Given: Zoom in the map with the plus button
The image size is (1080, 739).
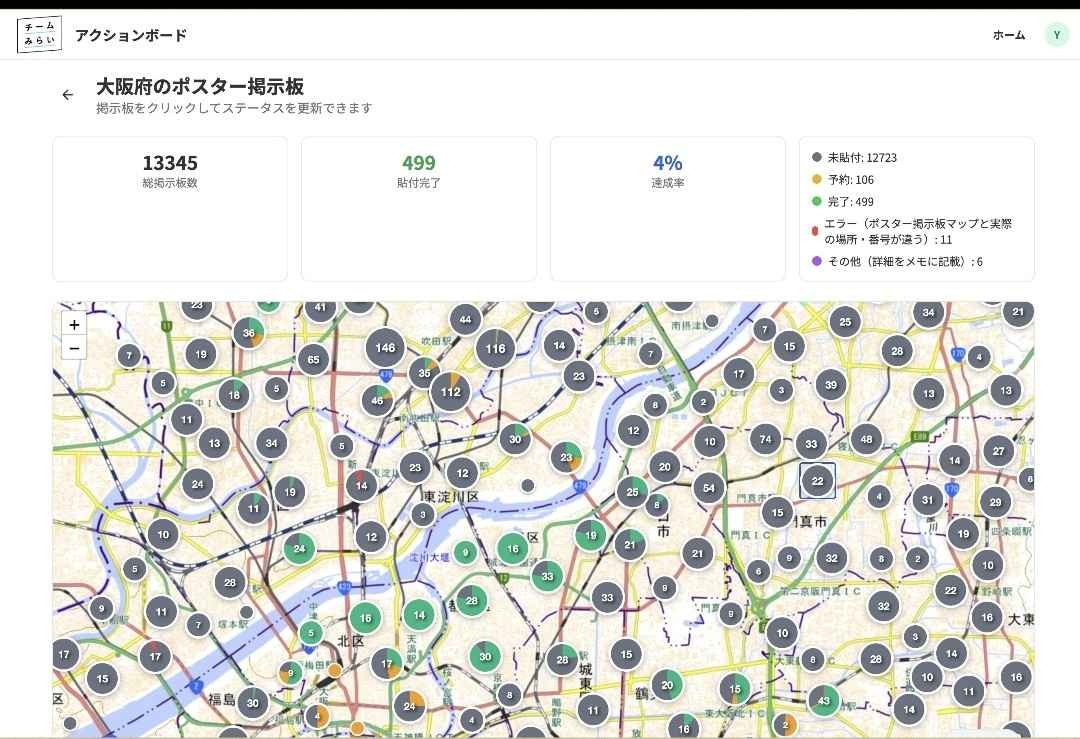Looking at the screenshot, I should [x=74, y=325].
